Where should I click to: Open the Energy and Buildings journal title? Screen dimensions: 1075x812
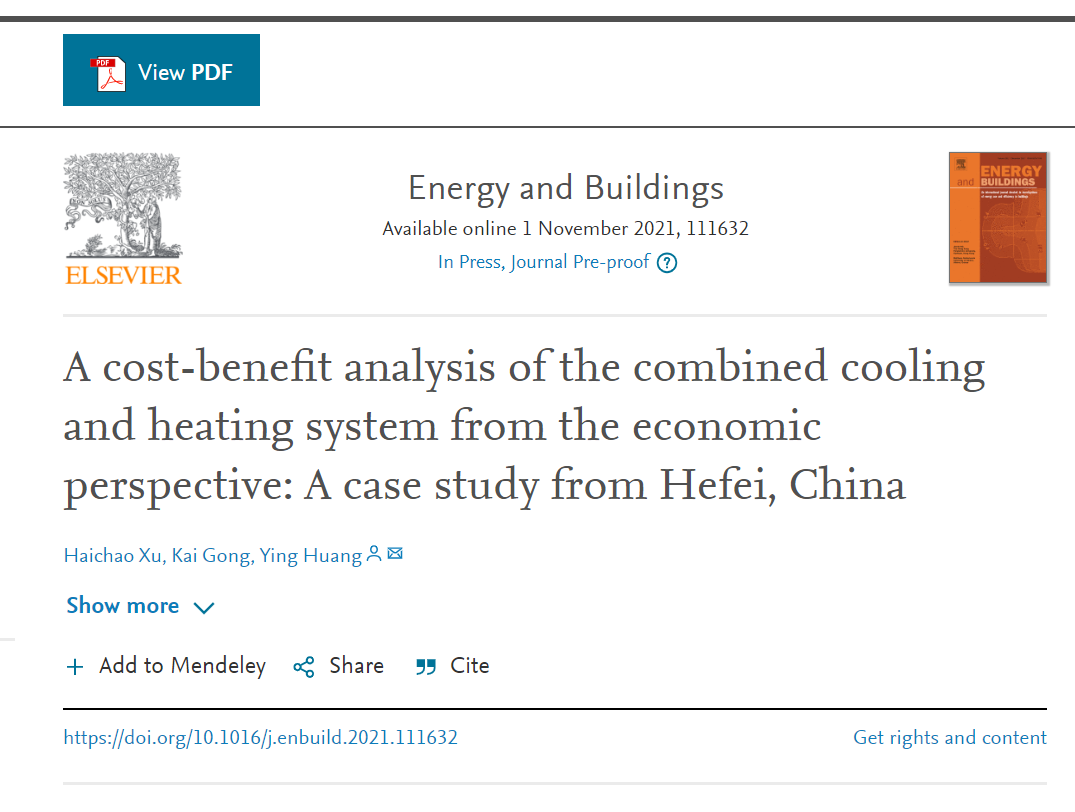(x=565, y=188)
